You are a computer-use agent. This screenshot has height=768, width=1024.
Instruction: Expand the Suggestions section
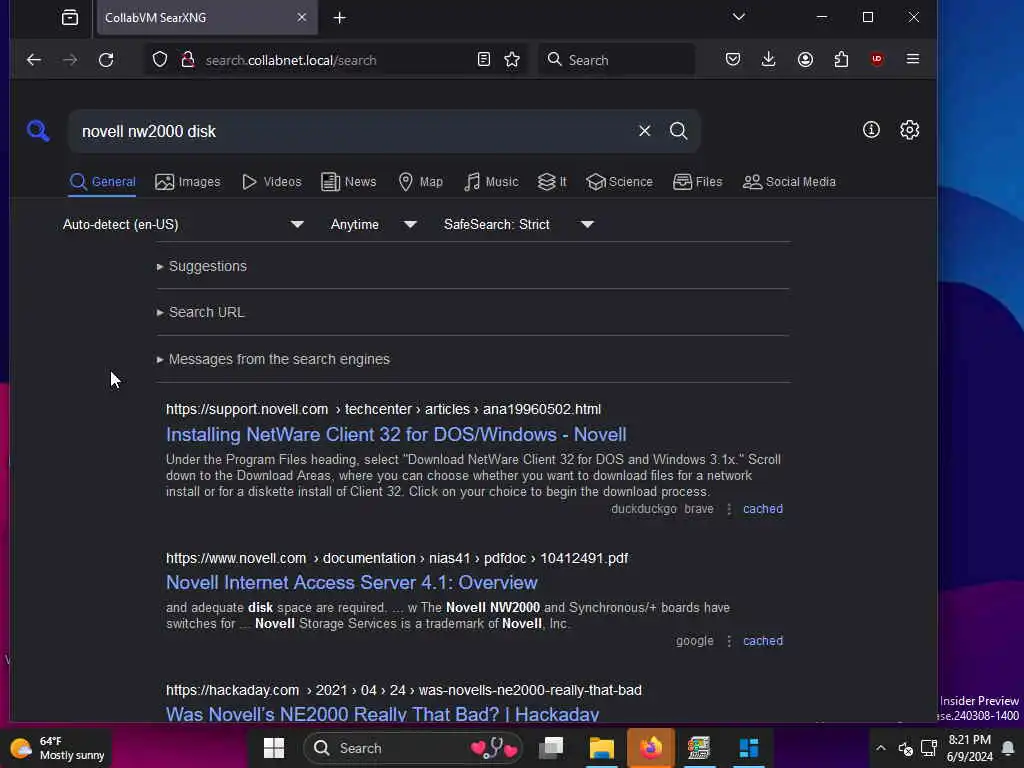pos(201,266)
